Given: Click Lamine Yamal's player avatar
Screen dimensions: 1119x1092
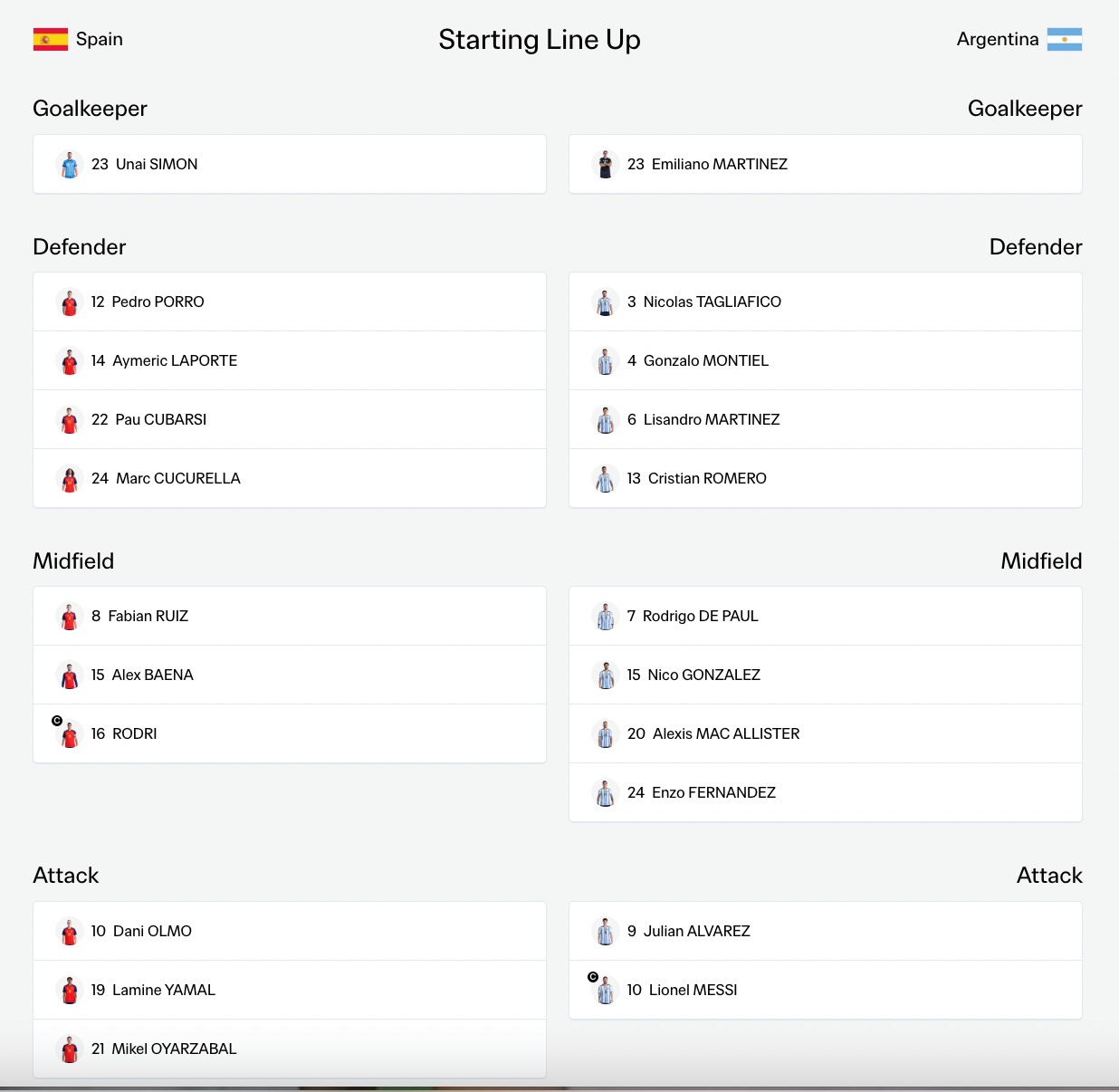Looking at the screenshot, I should pyautogui.click(x=70, y=990).
